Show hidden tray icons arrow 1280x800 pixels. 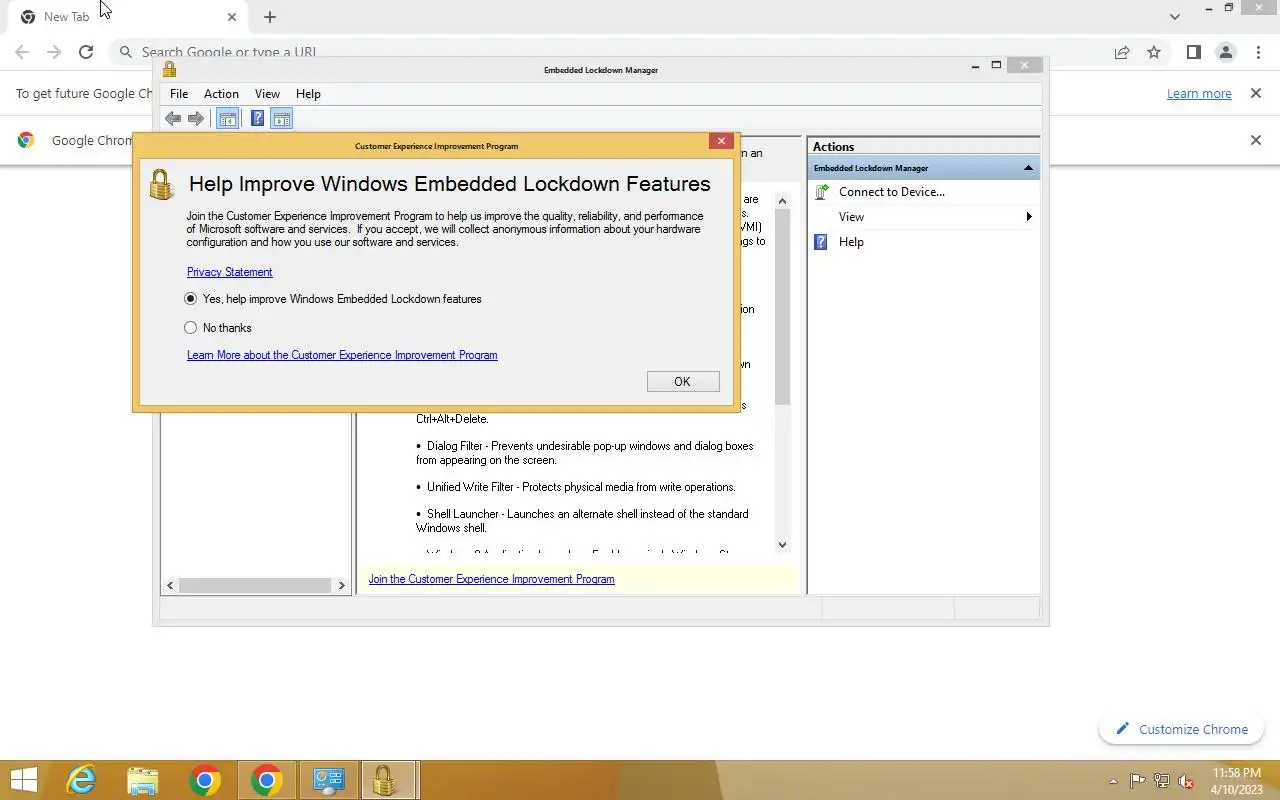click(x=1114, y=782)
